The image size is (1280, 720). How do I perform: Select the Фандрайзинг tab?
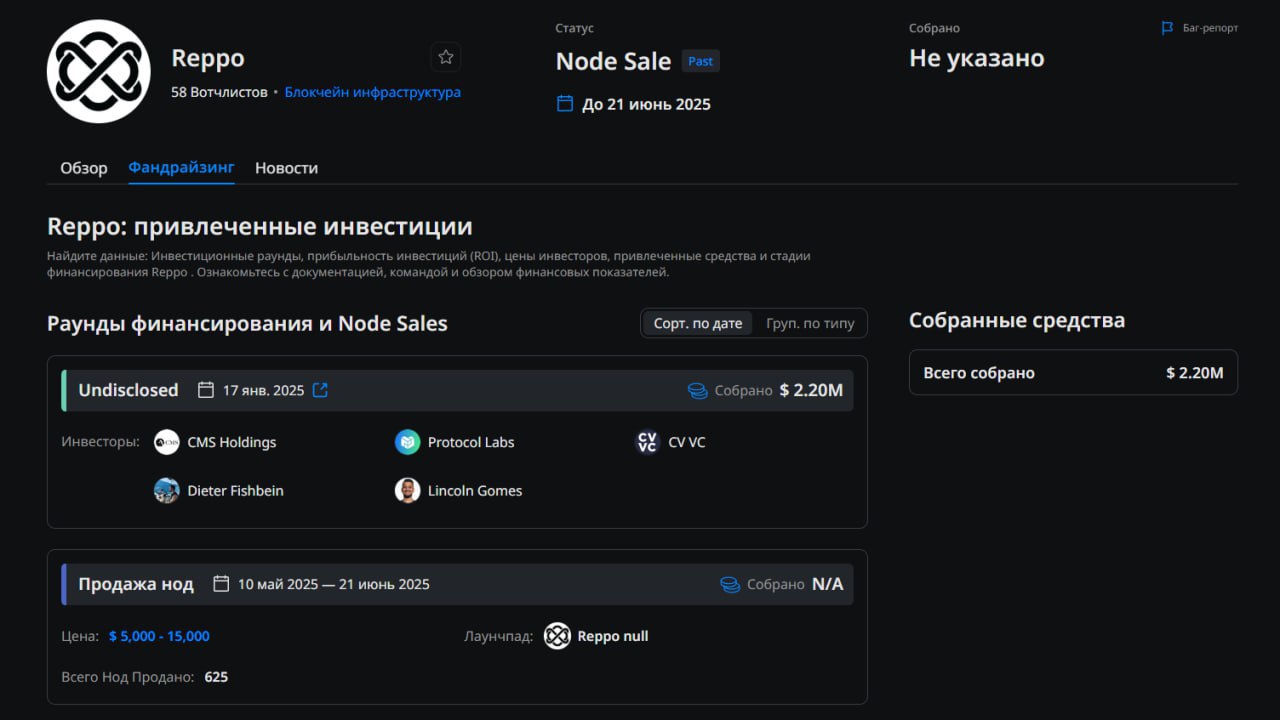[x=181, y=168]
